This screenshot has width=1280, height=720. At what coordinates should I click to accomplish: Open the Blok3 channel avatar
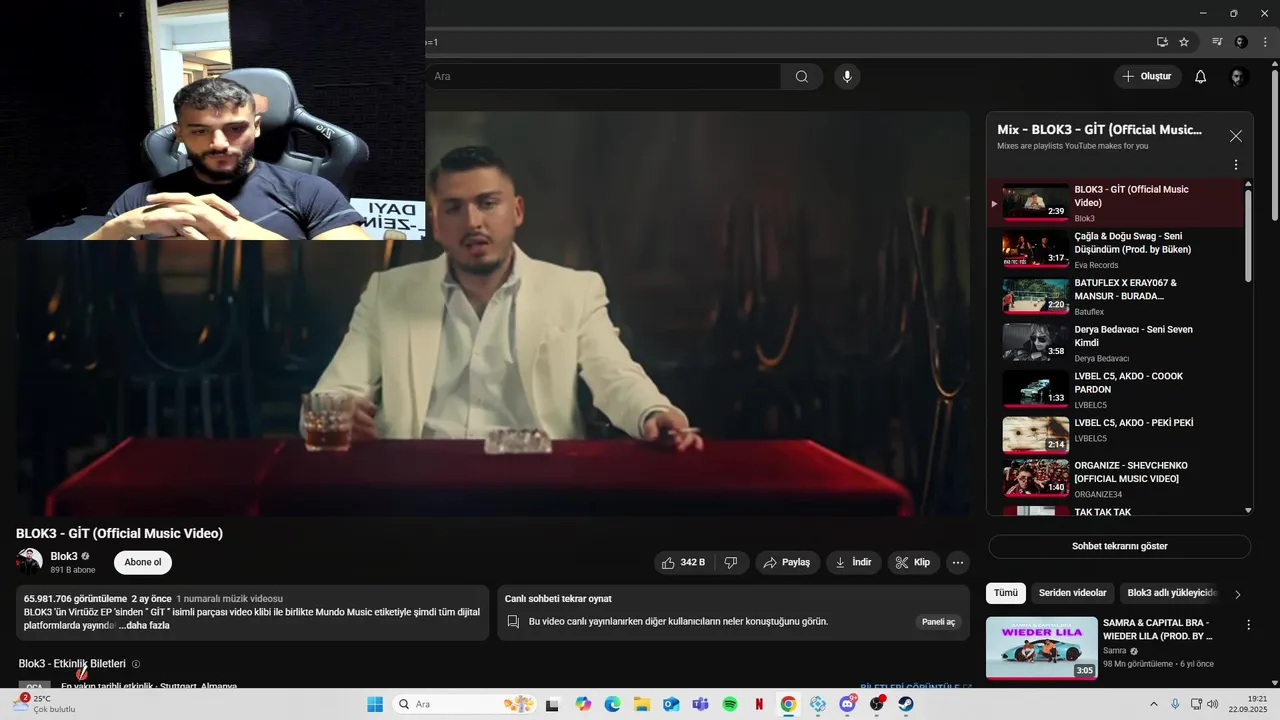coord(30,562)
